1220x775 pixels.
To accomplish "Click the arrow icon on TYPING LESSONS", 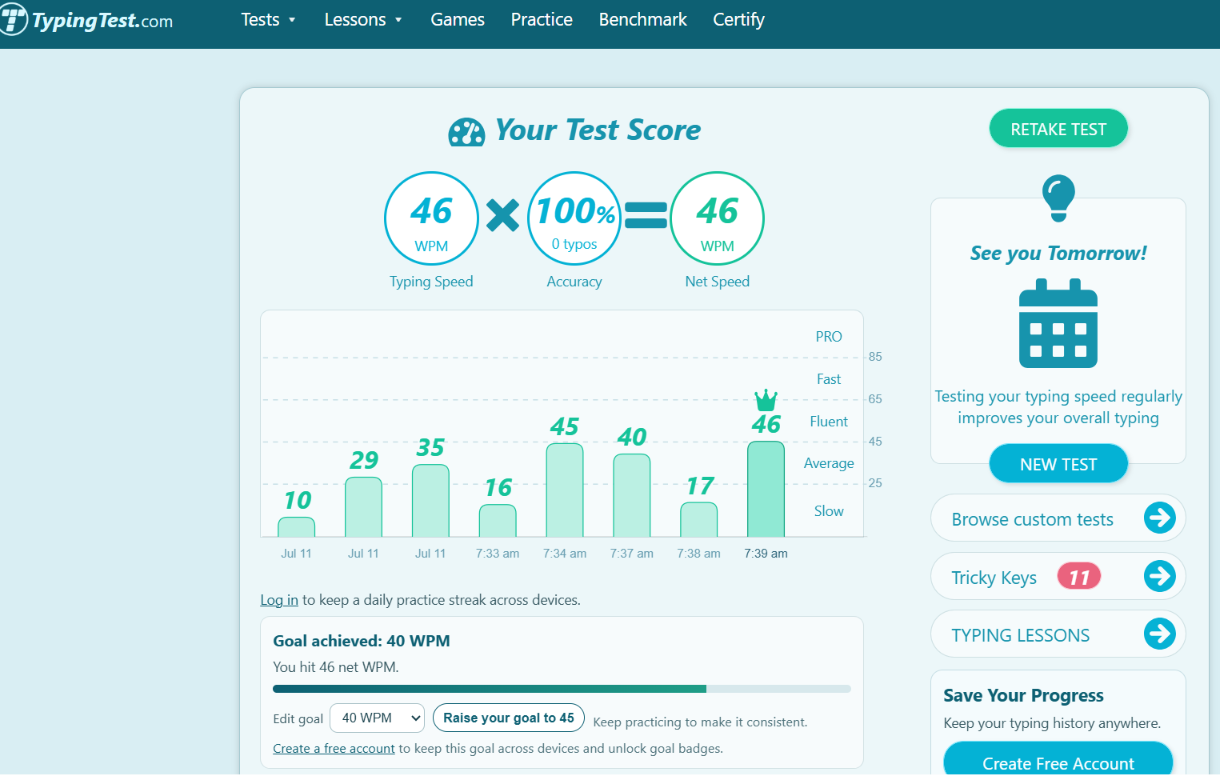I will click(x=1159, y=634).
